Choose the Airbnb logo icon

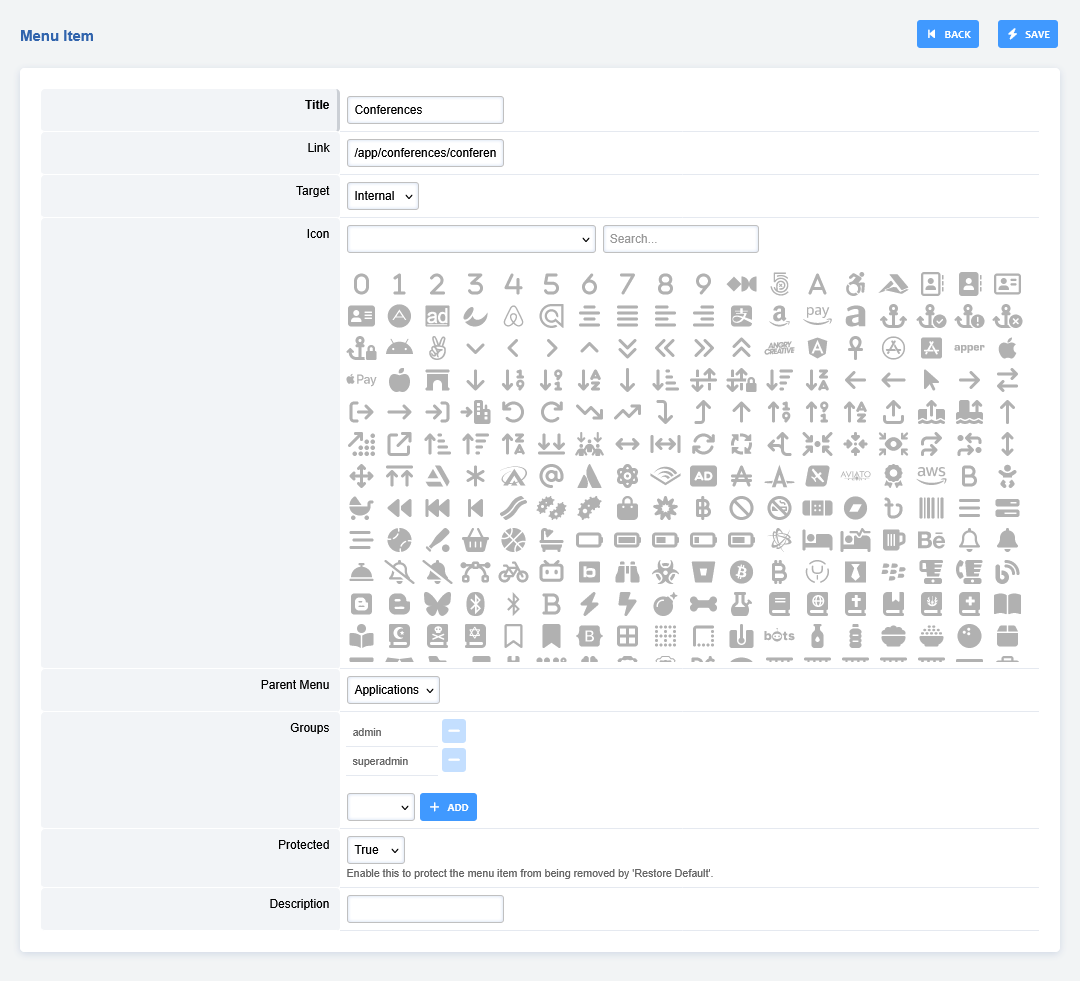click(513, 317)
